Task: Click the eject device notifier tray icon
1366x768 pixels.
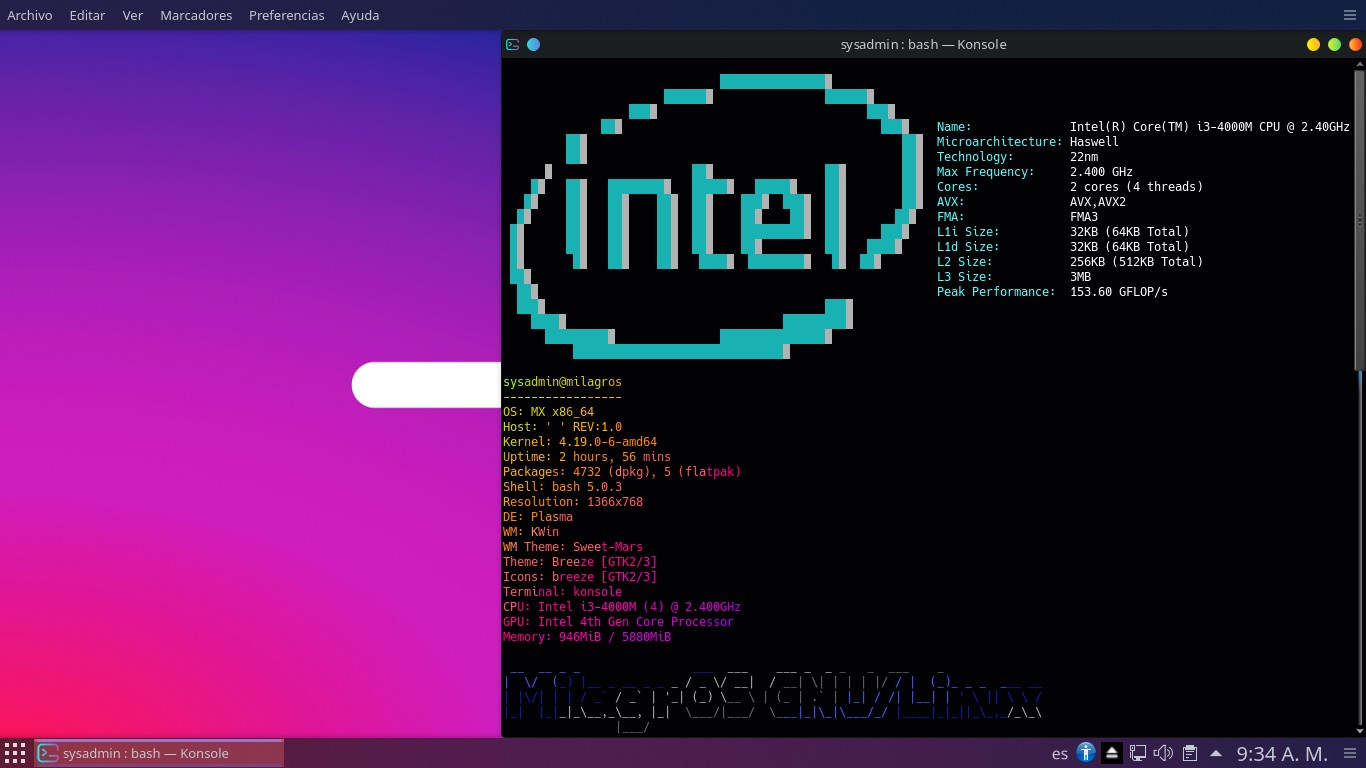Action: (x=1111, y=753)
